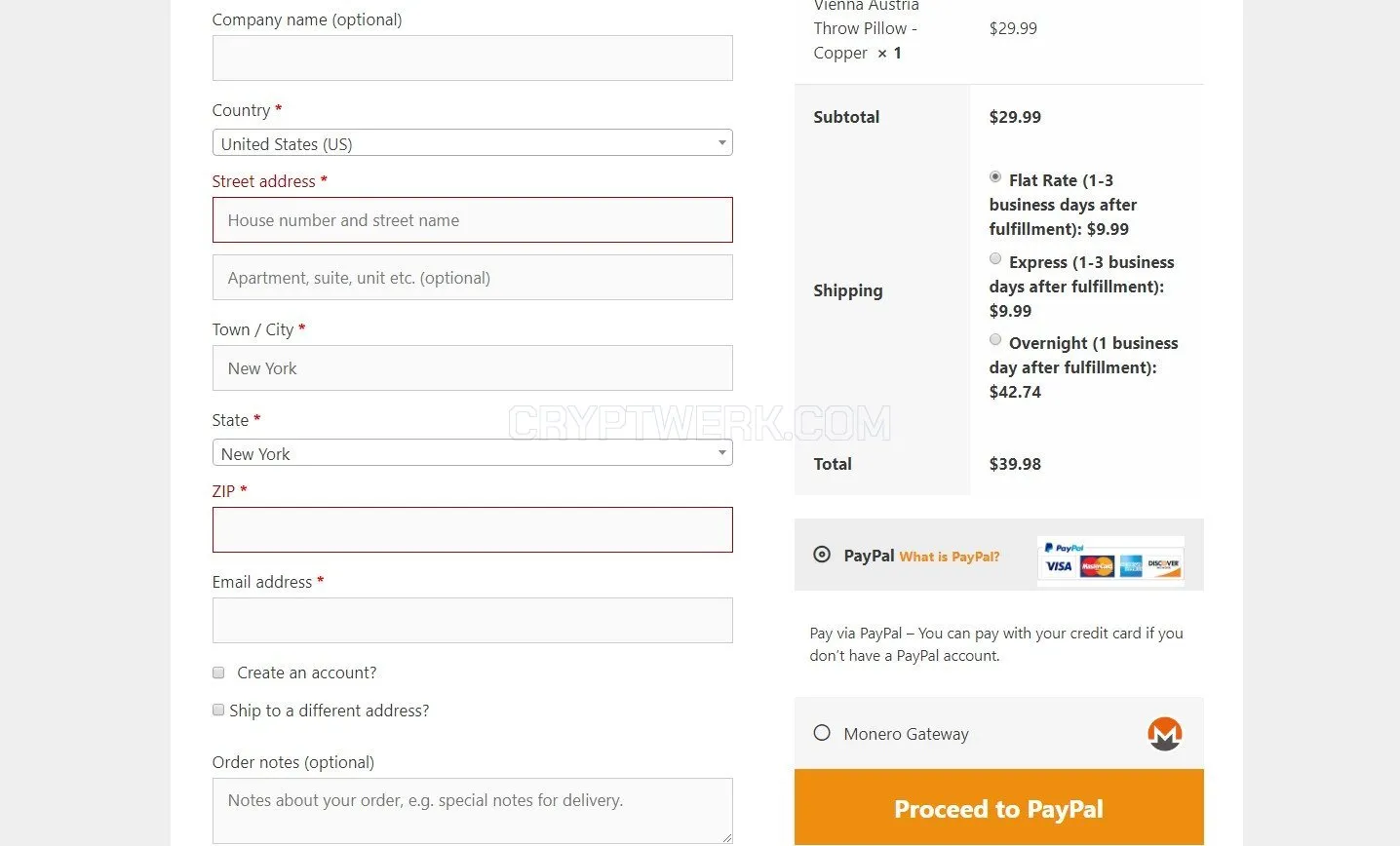Open the United States (US) country selector

click(472, 143)
